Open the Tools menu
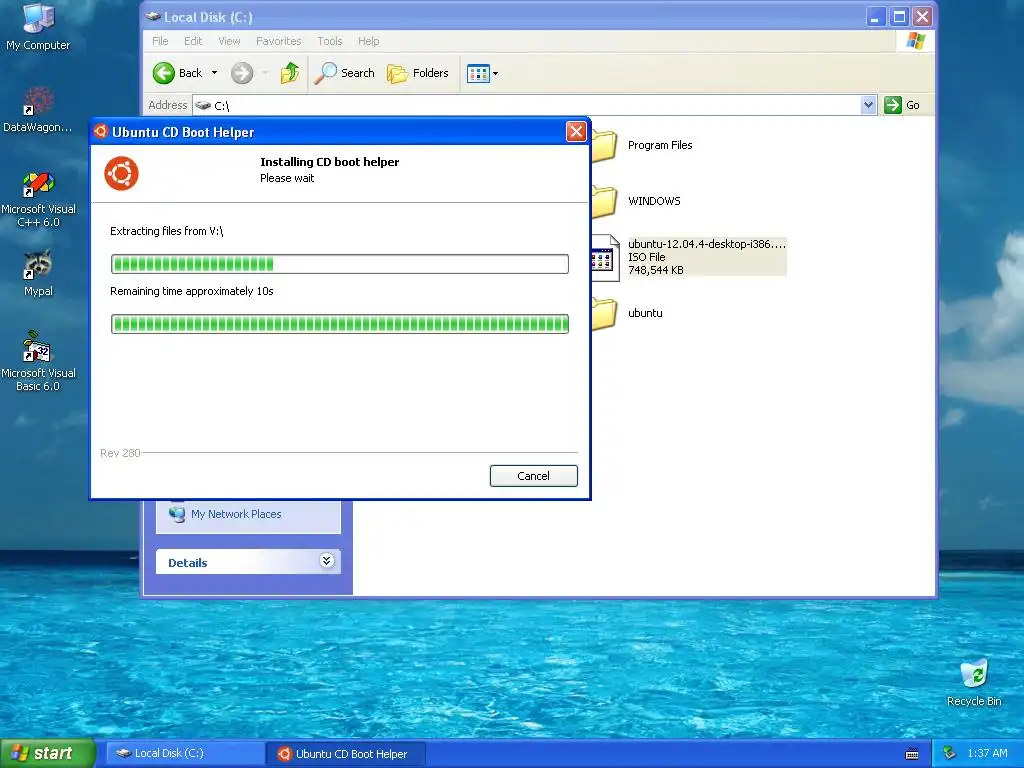 point(330,41)
